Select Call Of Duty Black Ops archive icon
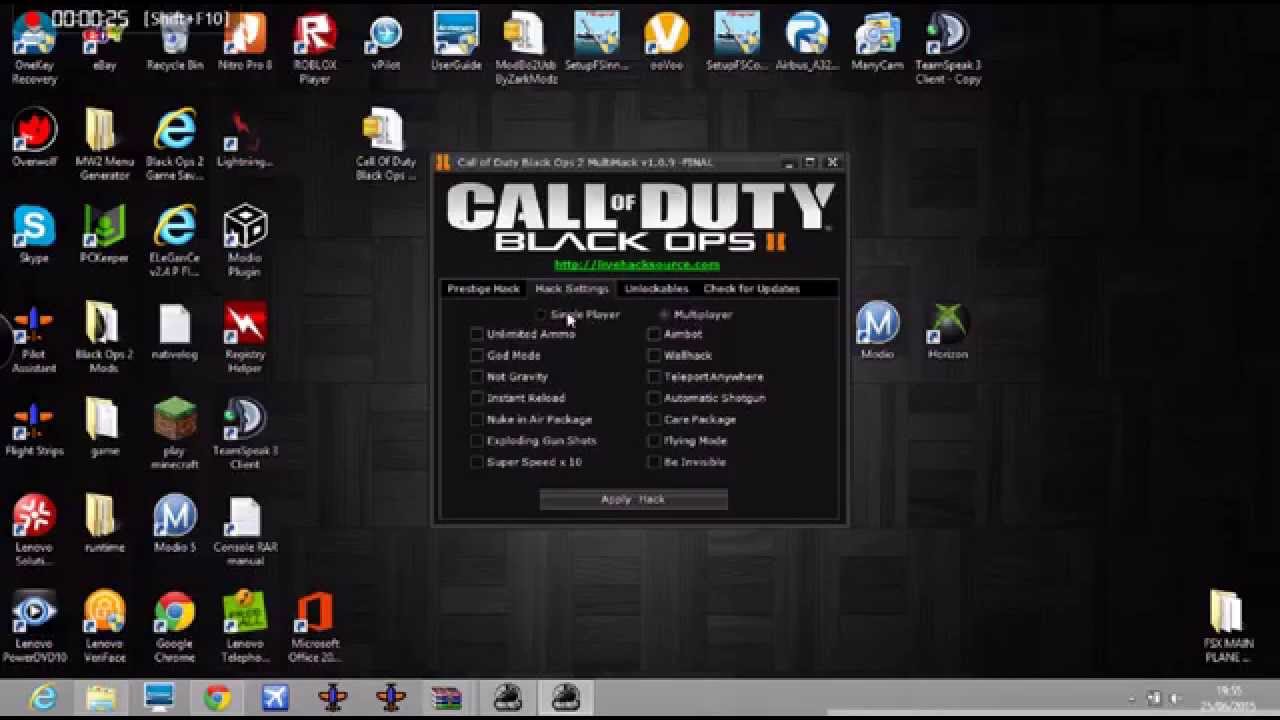This screenshot has width=1280, height=720. pos(385,145)
